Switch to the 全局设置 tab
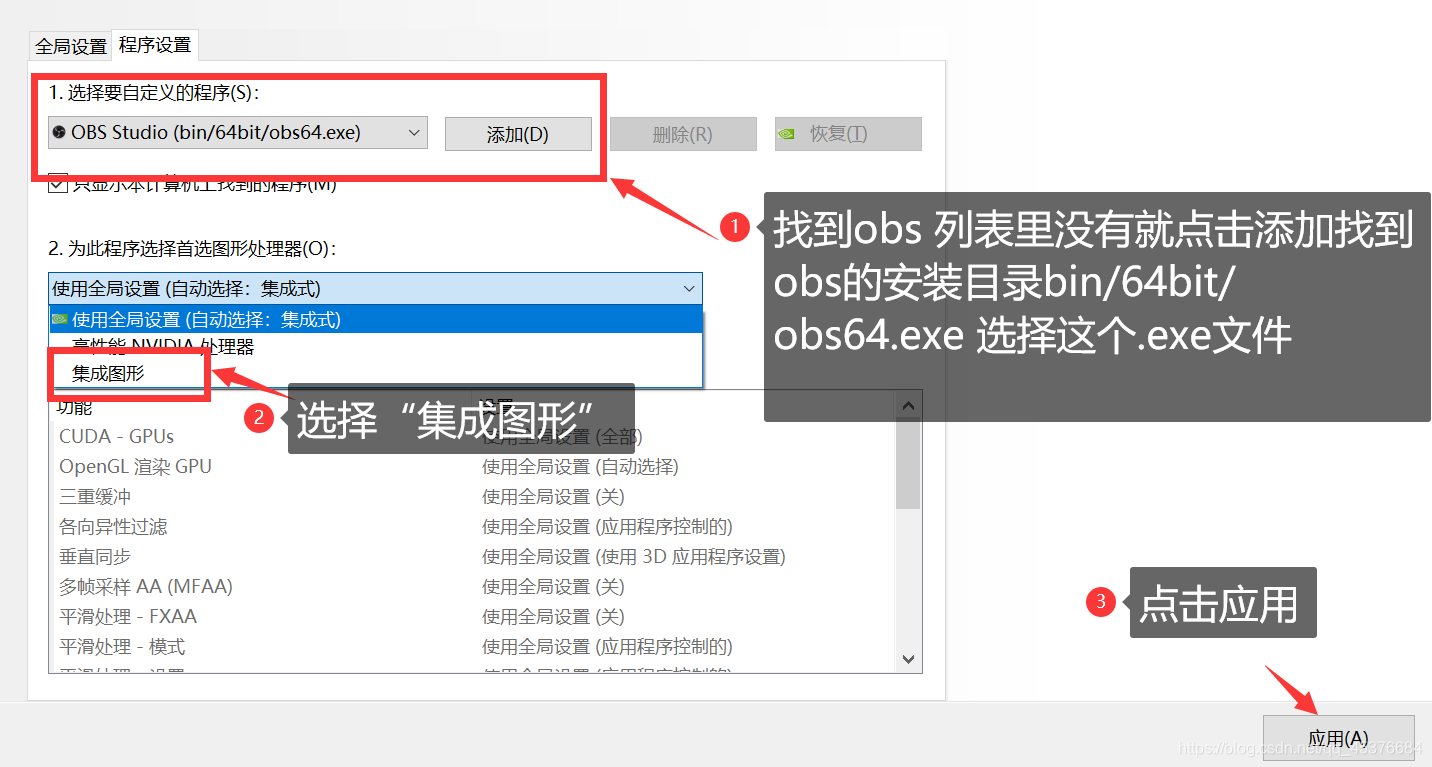The height and width of the screenshot is (767, 1432). (x=71, y=46)
